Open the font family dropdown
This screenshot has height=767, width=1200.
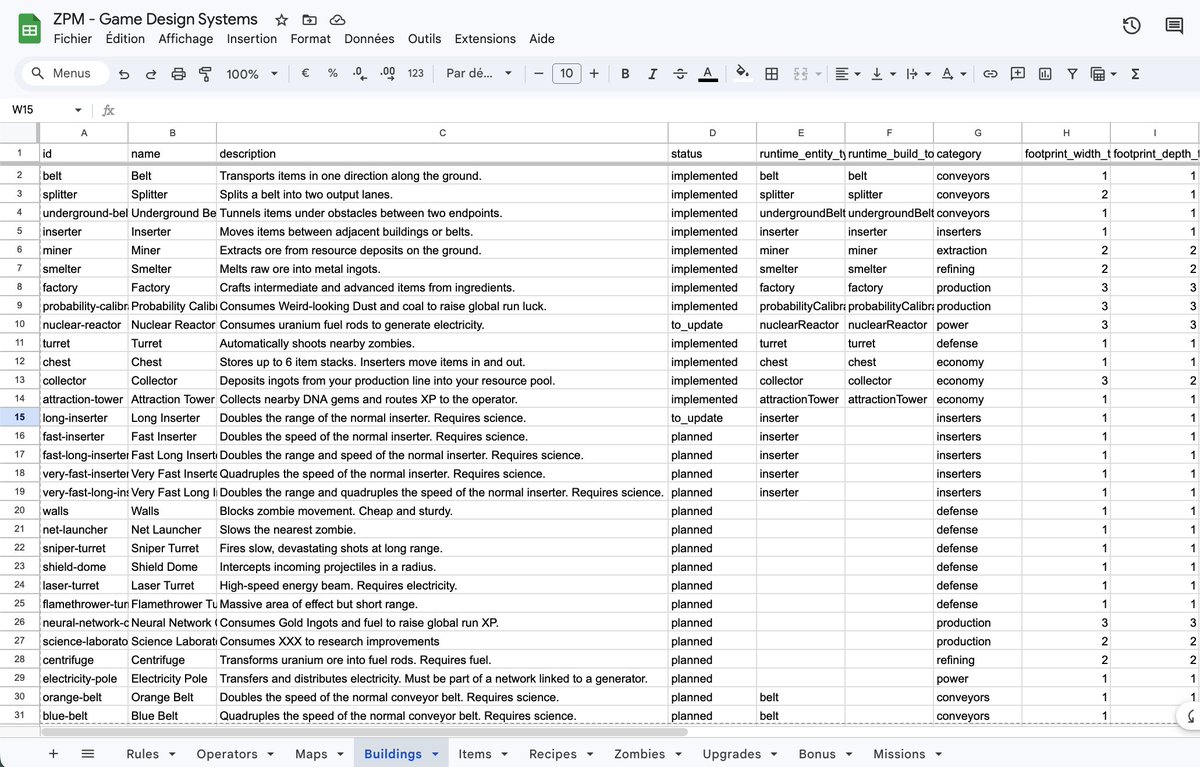[479, 73]
